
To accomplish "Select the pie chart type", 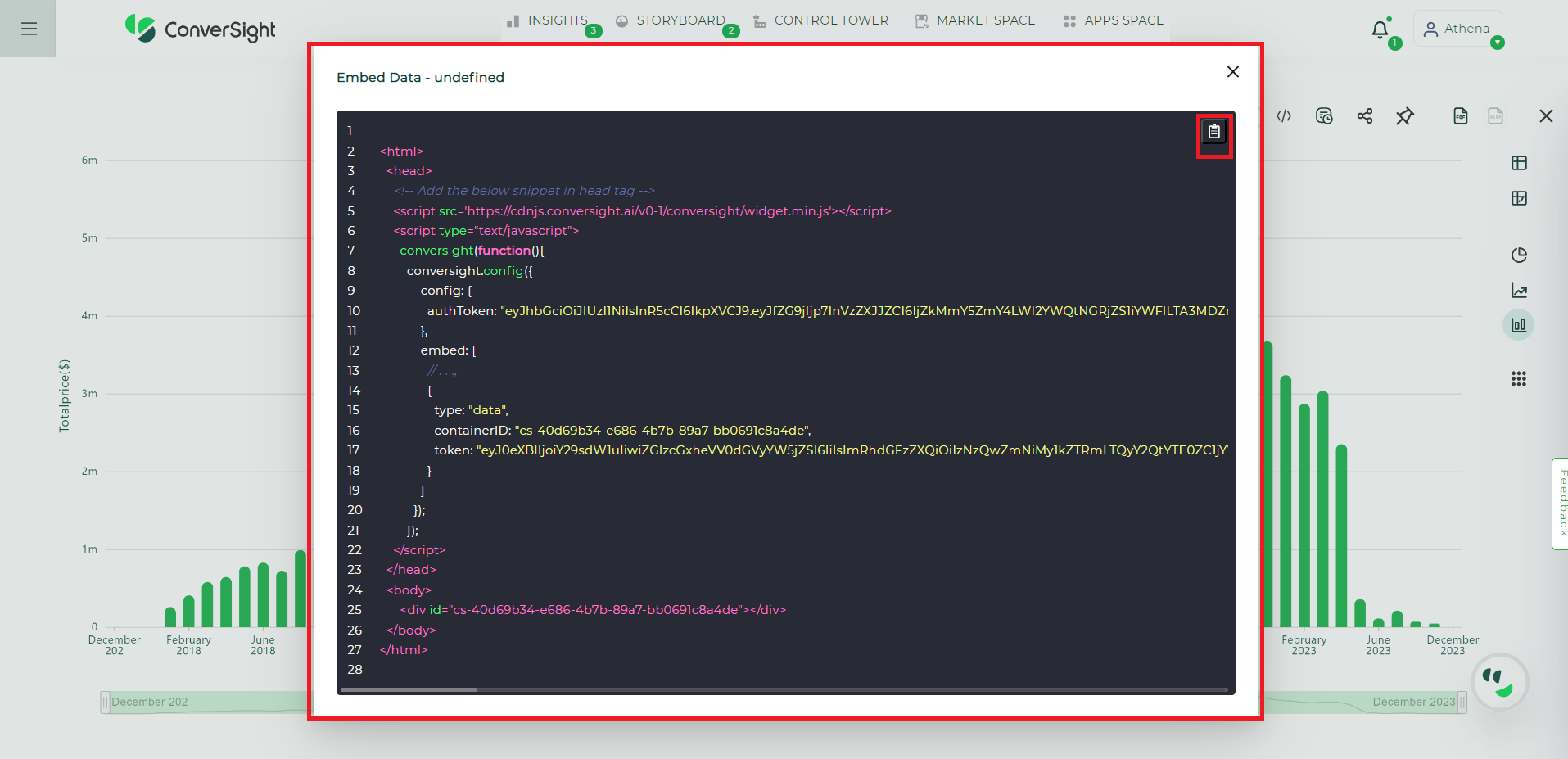I will [x=1519, y=255].
